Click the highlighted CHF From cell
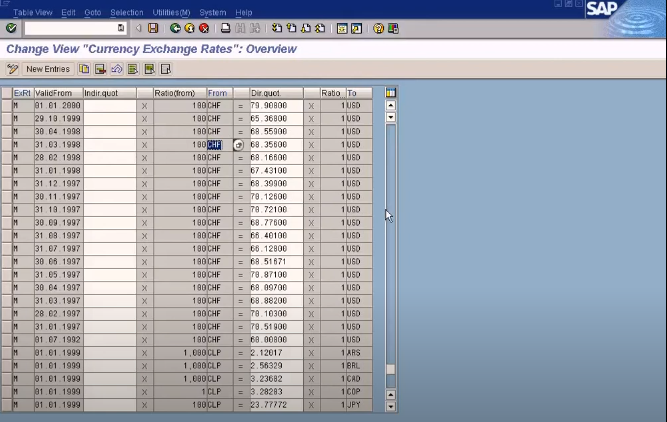Image resolution: width=667 pixels, height=422 pixels. tap(219, 145)
